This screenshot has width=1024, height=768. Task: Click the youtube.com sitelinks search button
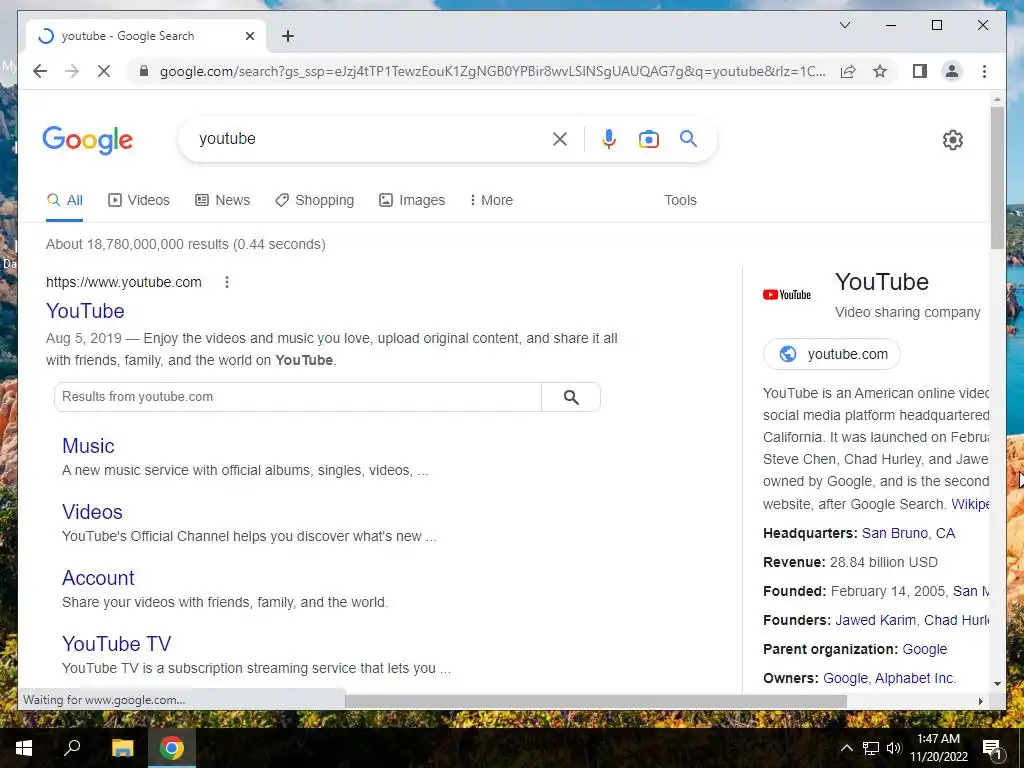pos(571,397)
